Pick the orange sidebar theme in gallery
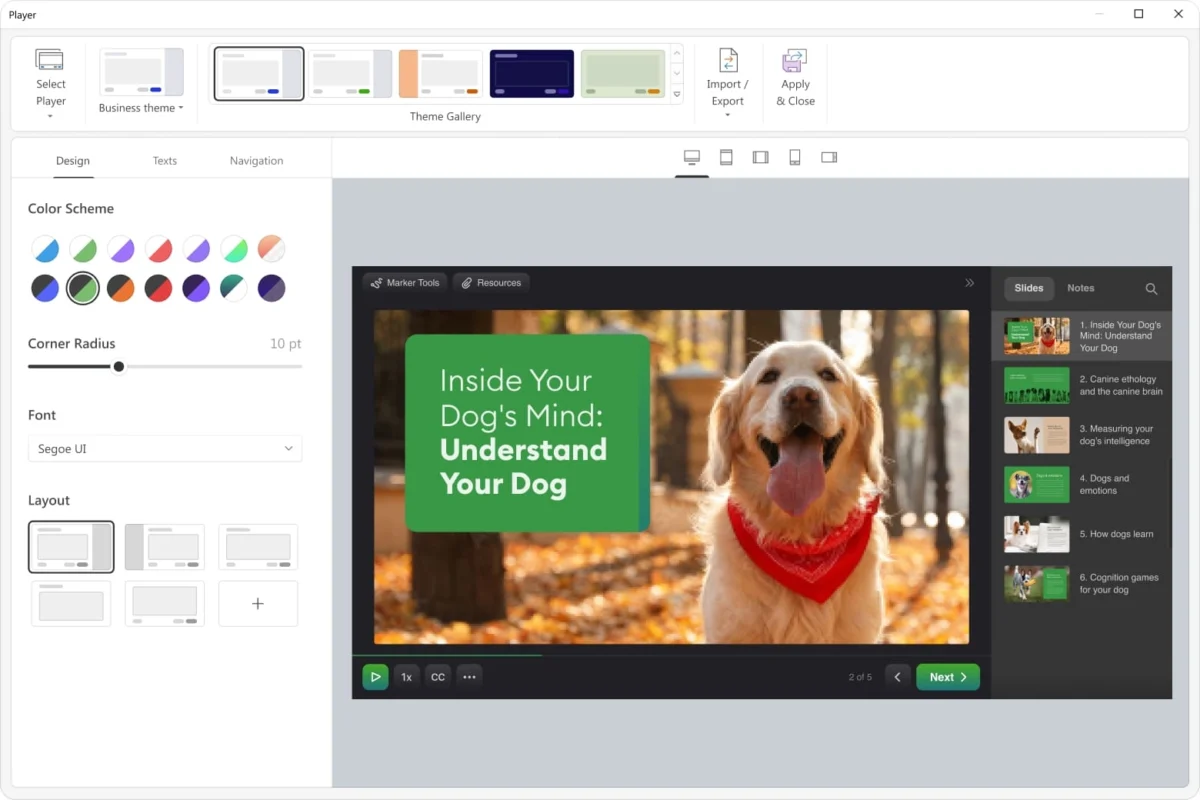This screenshot has height=800, width=1200. 441,74
